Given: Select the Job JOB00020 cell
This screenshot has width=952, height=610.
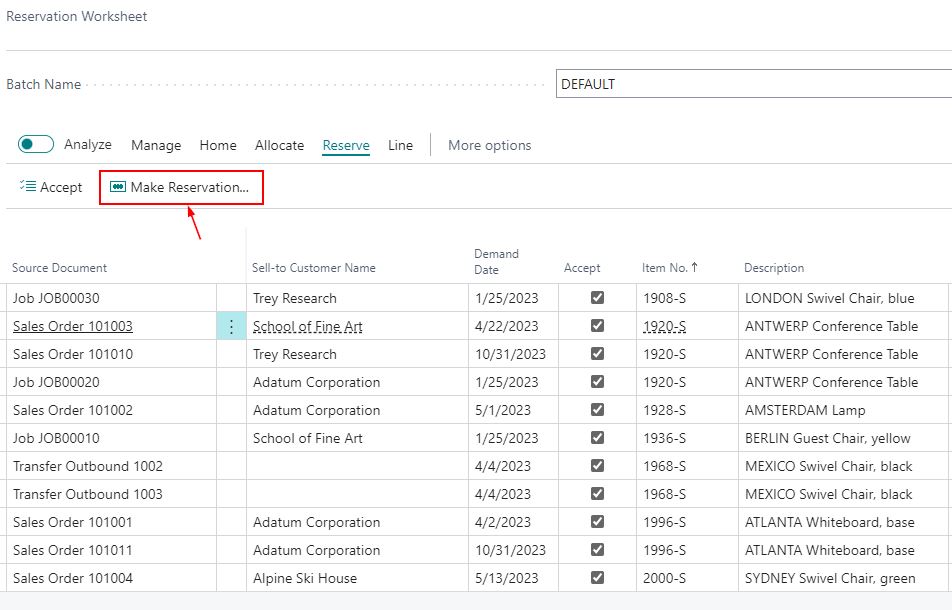Looking at the screenshot, I should [112, 382].
